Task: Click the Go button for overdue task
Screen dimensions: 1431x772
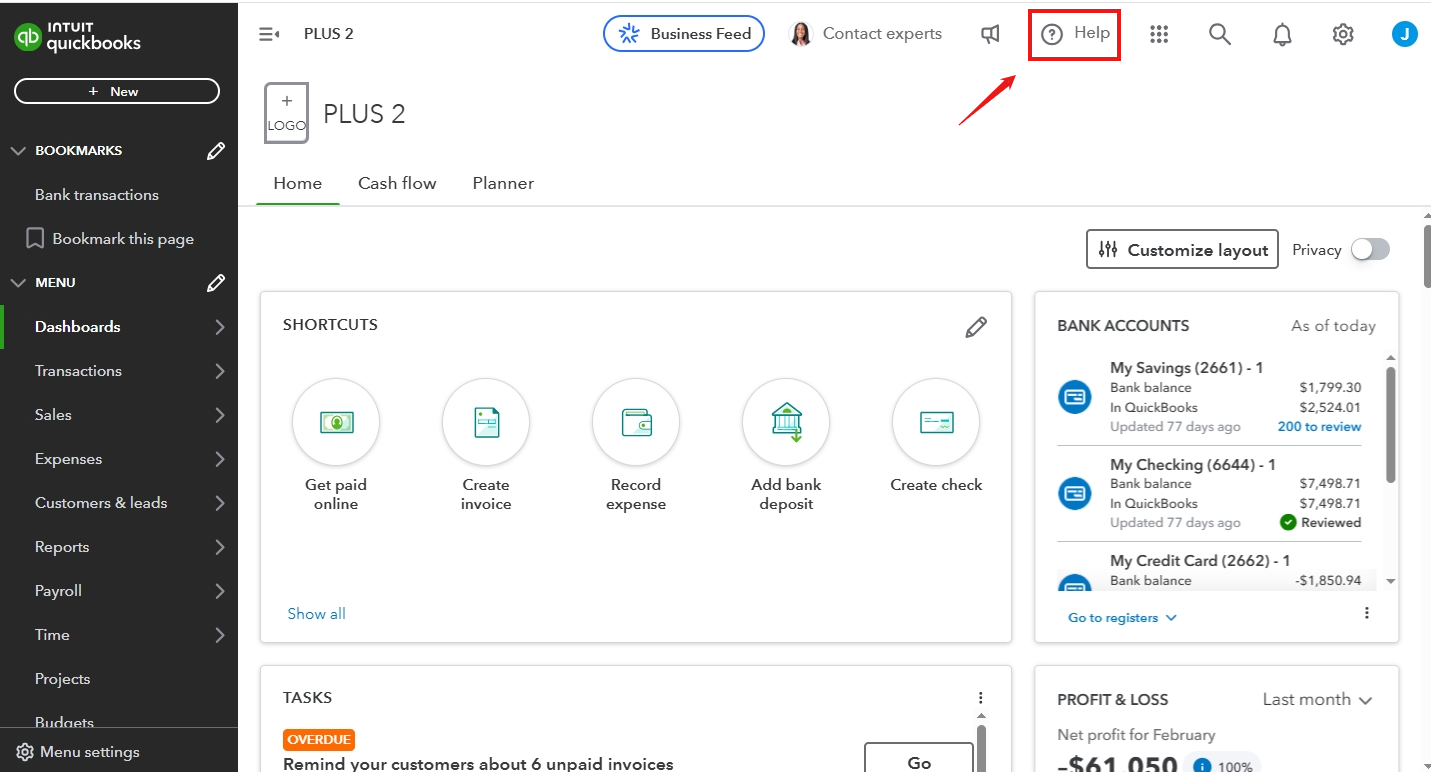Action: [919, 757]
